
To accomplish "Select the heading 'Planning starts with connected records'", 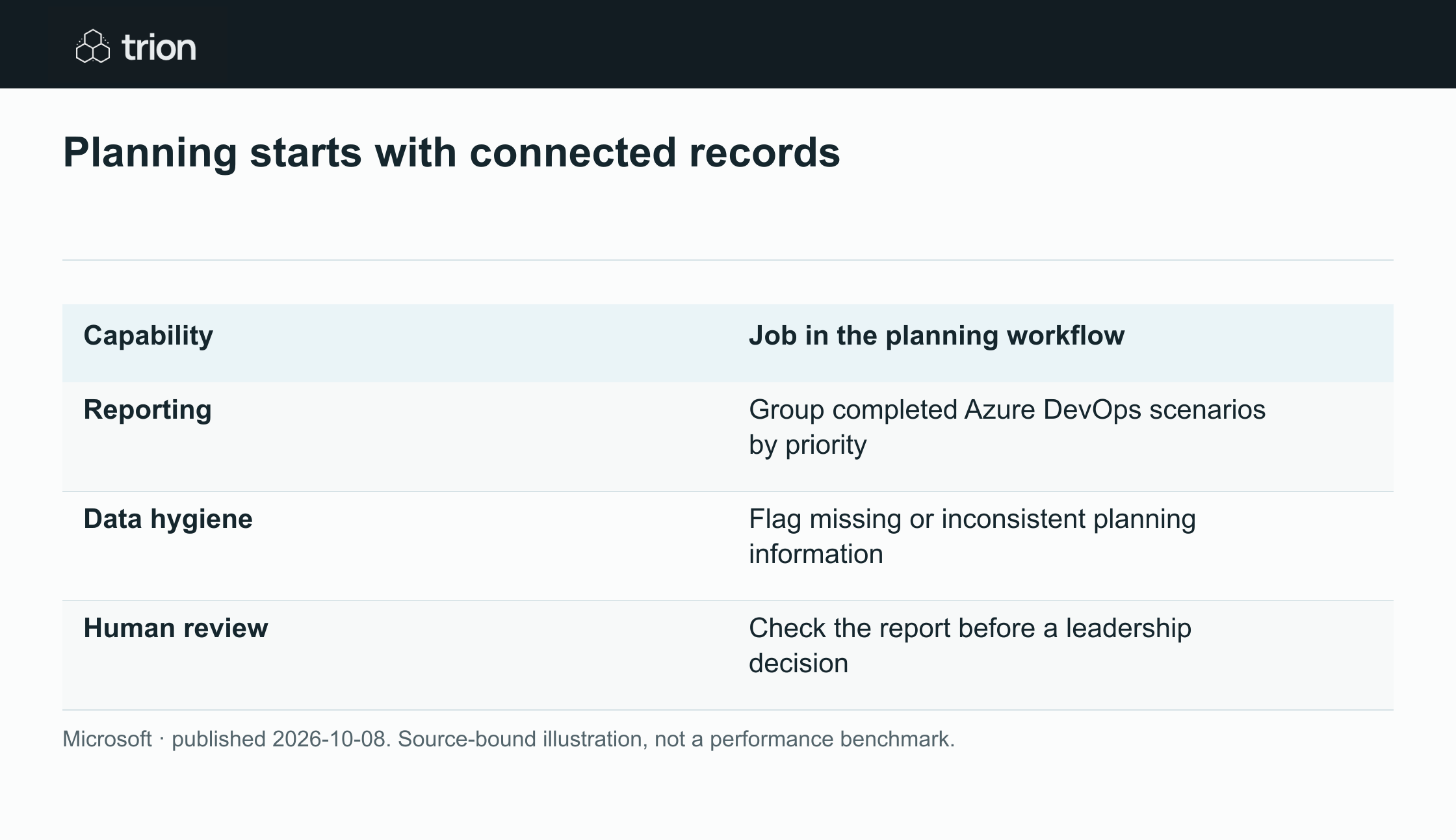I will tap(451, 153).
